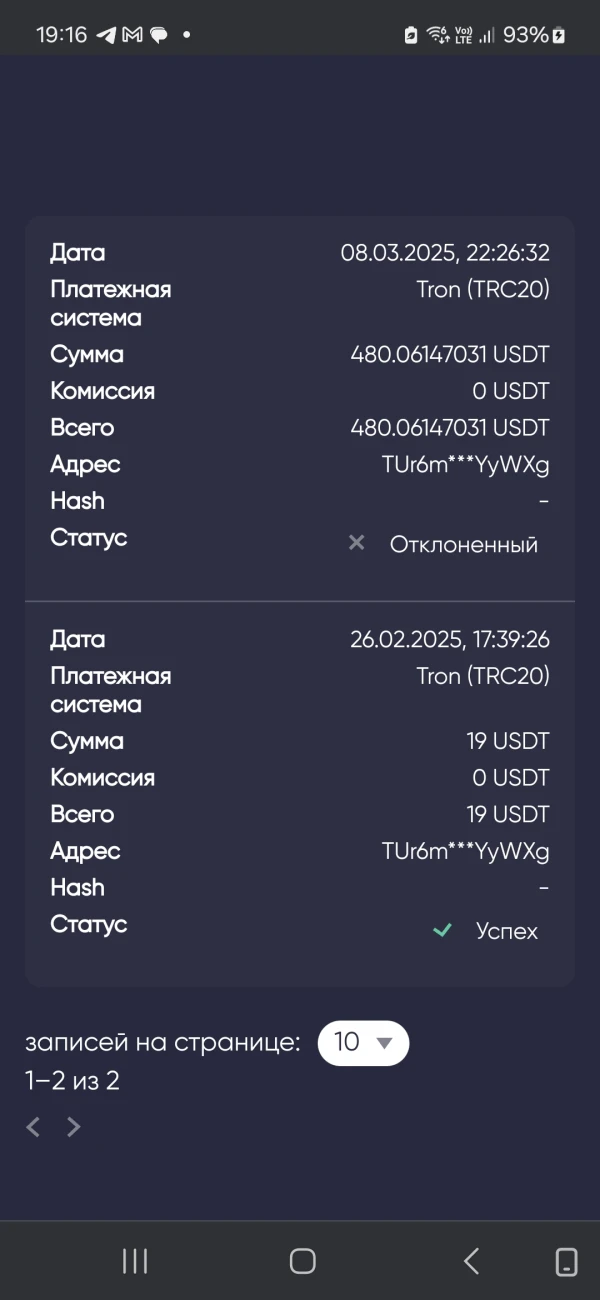Tap the Gmail notification icon
The image size is (600, 1300).
point(132,35)
